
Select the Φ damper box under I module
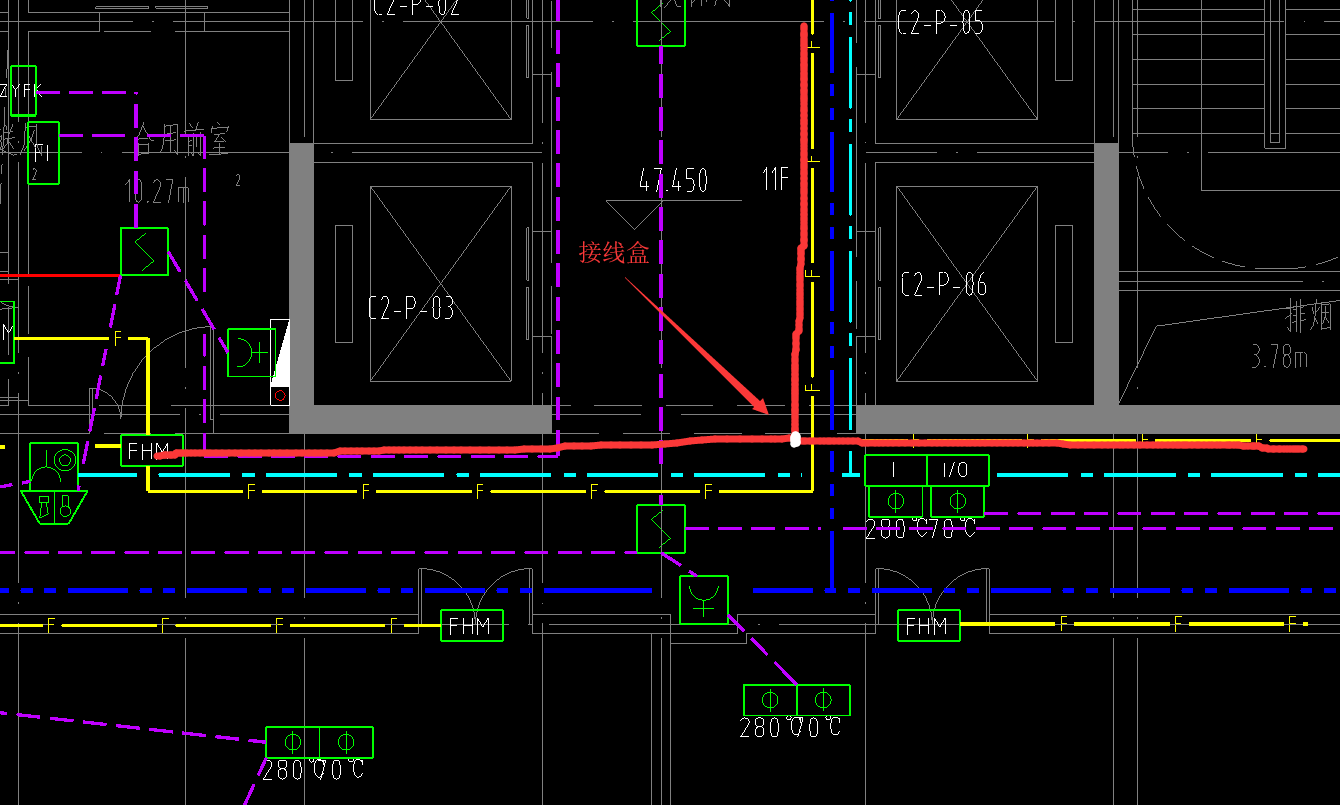point(895,501)
